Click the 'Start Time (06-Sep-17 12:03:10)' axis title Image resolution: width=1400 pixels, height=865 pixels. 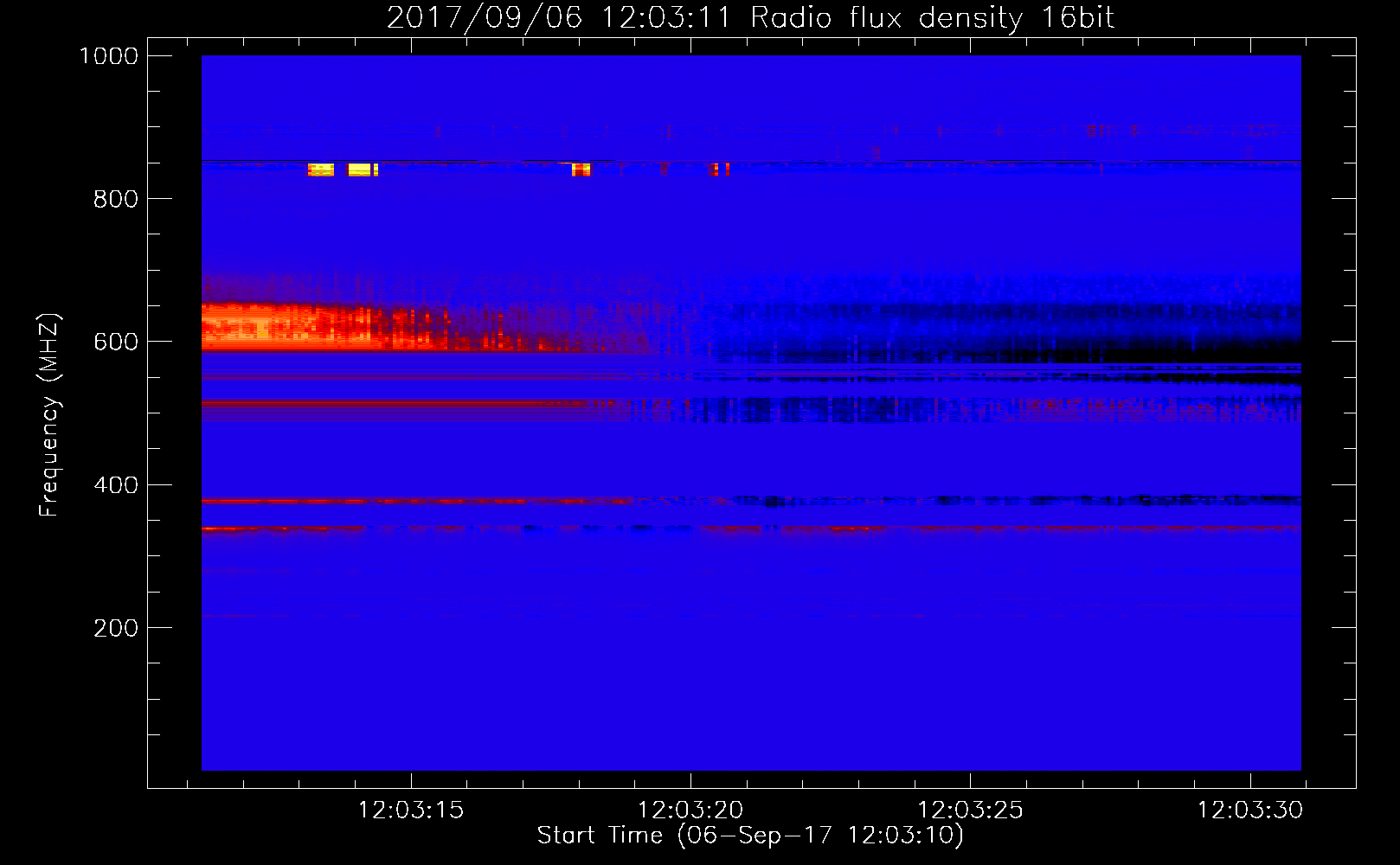tap(750, 836)
